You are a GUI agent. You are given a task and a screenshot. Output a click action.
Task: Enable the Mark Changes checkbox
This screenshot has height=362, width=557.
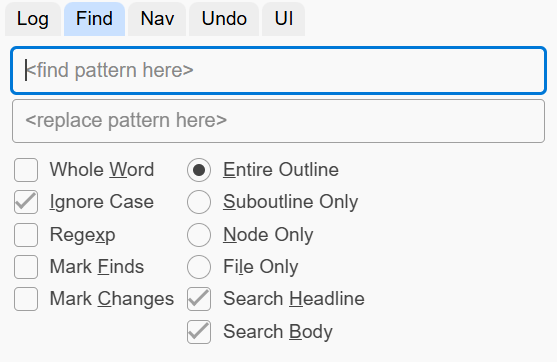pyautogui.click(x=26, y=299)
